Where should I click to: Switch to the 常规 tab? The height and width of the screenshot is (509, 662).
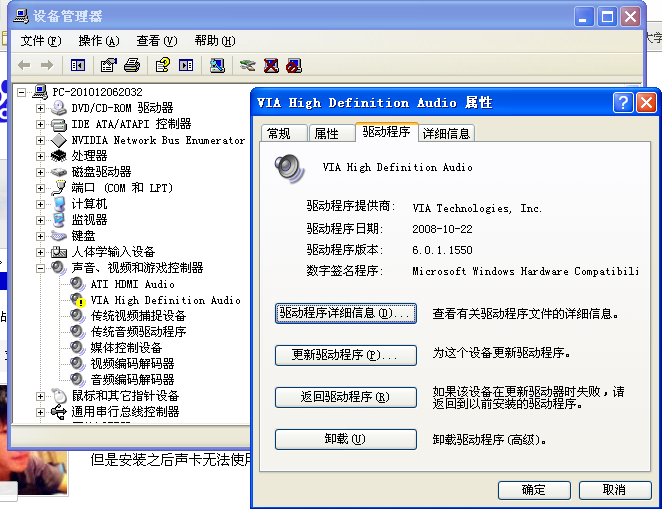pos(283,133)
